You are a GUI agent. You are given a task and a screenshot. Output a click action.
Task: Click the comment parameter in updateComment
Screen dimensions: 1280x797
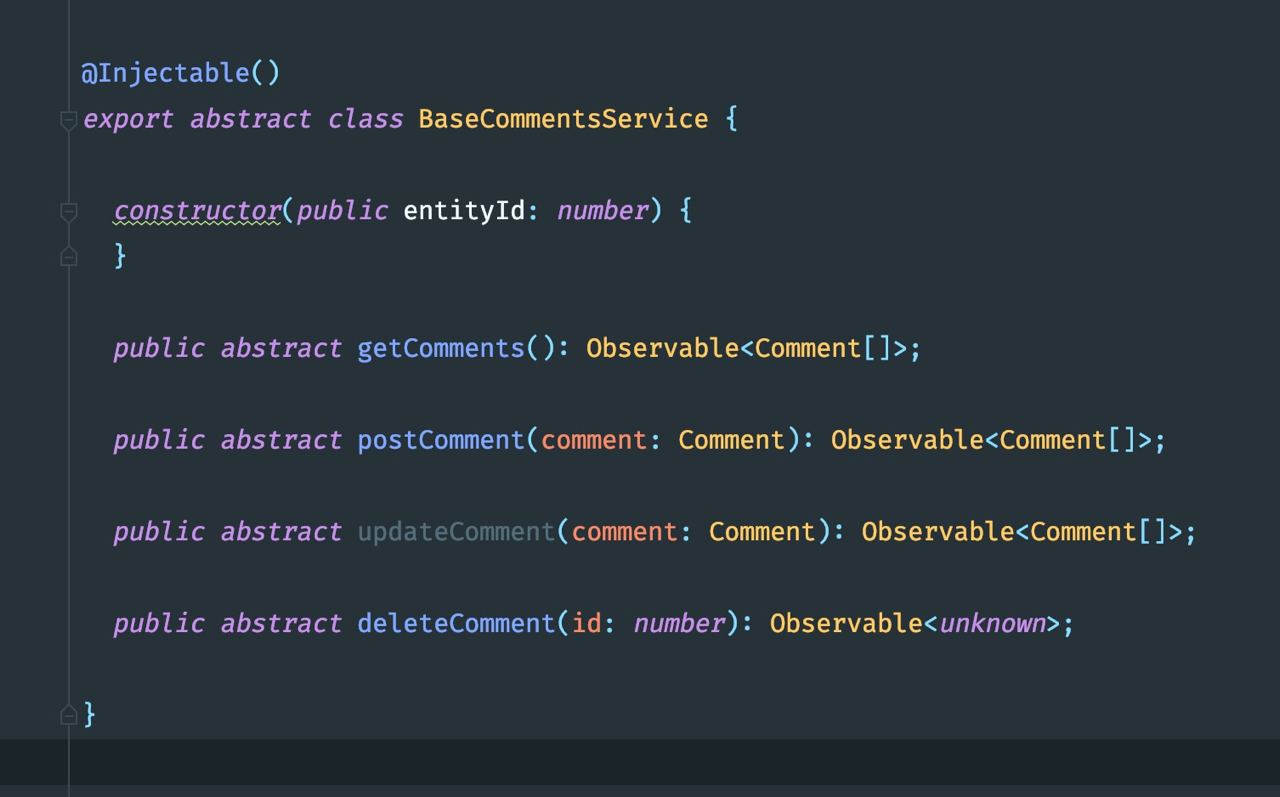[x=625, y=531]
